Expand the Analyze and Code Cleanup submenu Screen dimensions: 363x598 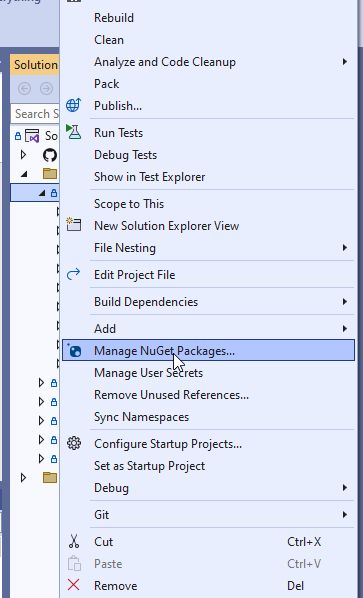pos(345,61)
